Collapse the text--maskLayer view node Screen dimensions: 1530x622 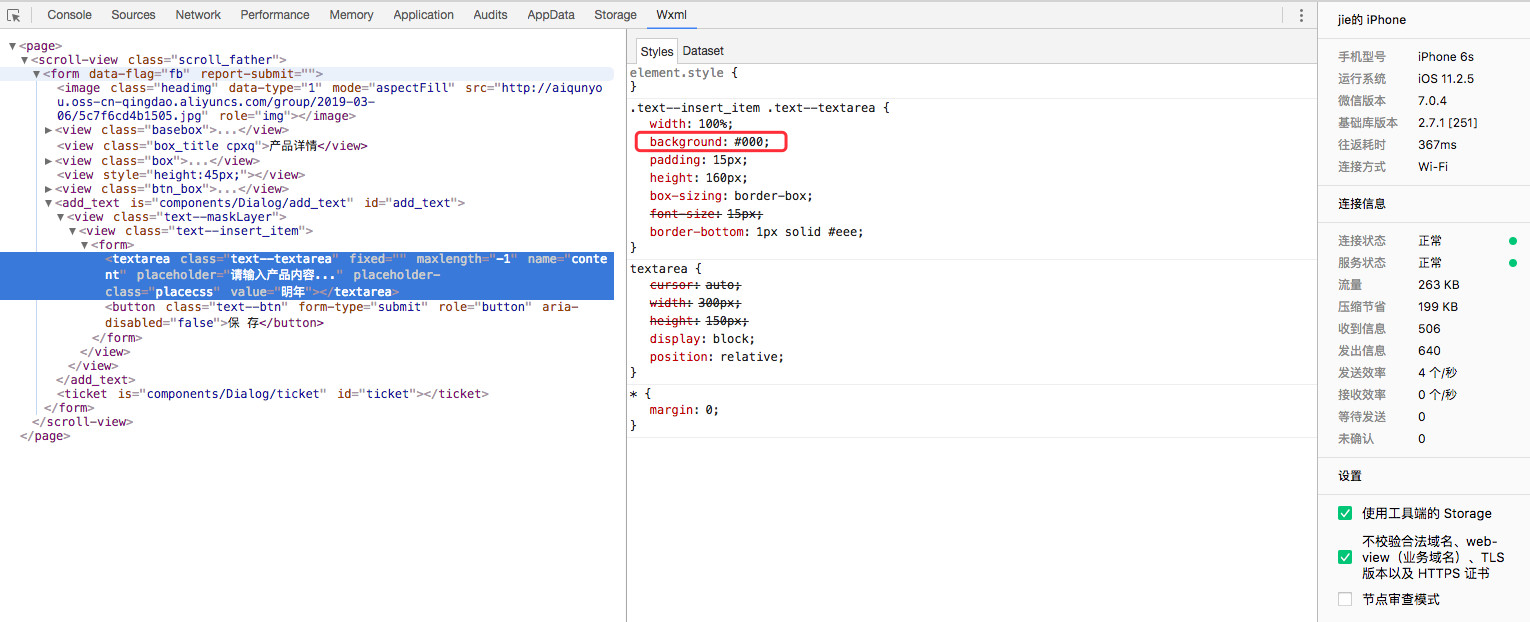(61, 217)
